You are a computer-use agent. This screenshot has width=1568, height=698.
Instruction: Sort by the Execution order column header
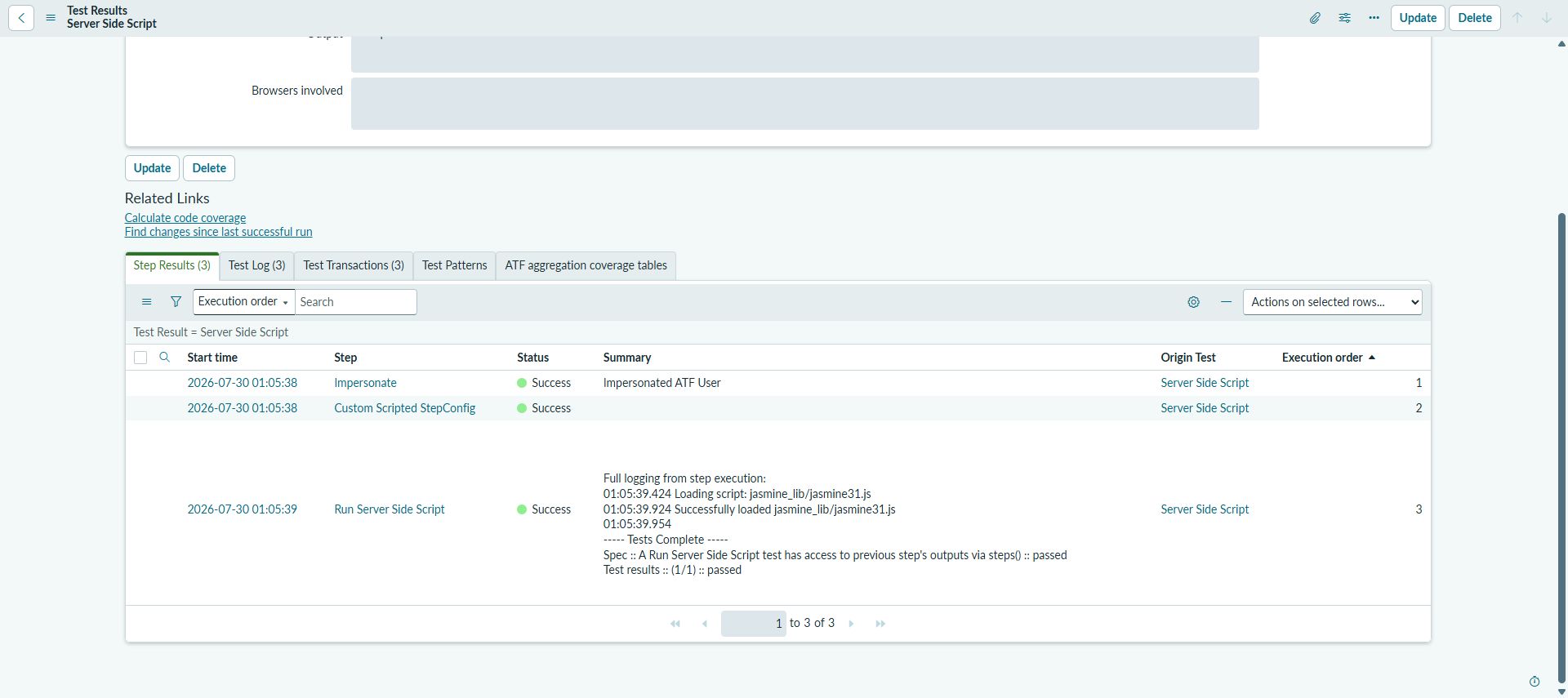click(x=1322, y=358)
